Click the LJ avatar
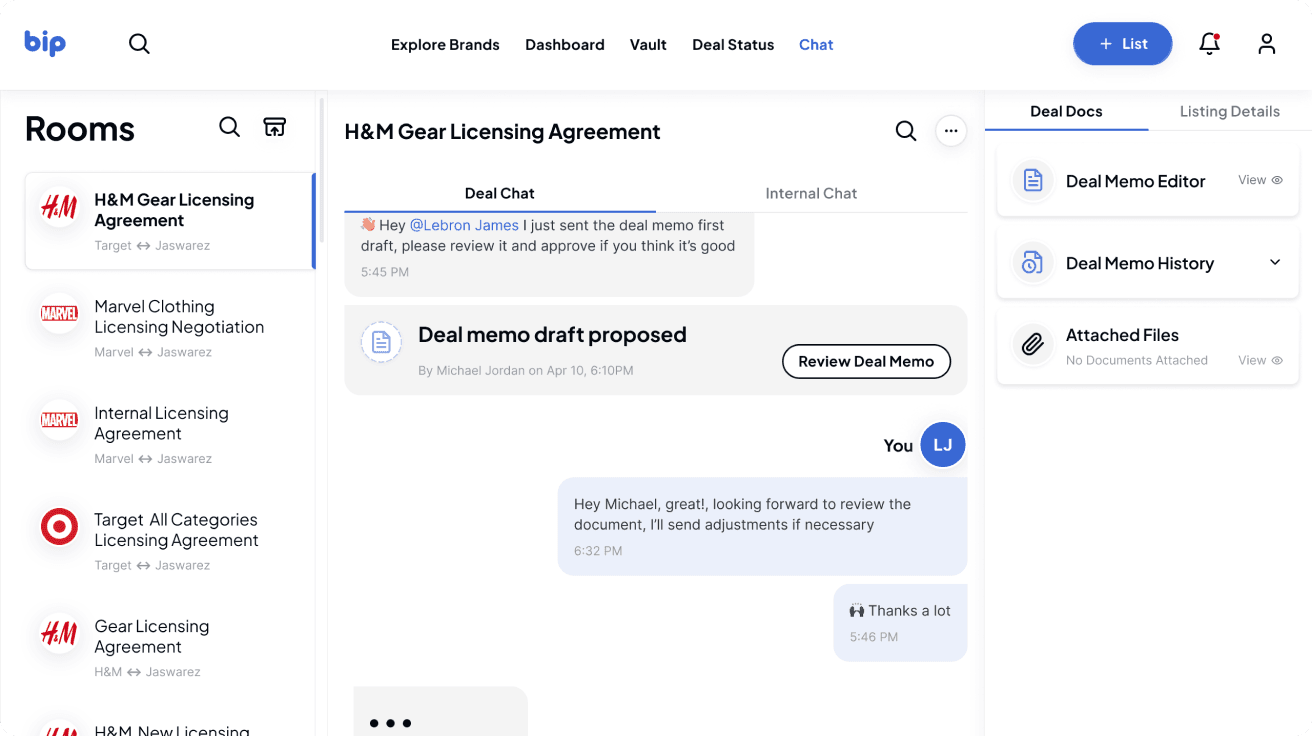The height and width of the screenshot is (736, 1312). click(x=943, y=445)
